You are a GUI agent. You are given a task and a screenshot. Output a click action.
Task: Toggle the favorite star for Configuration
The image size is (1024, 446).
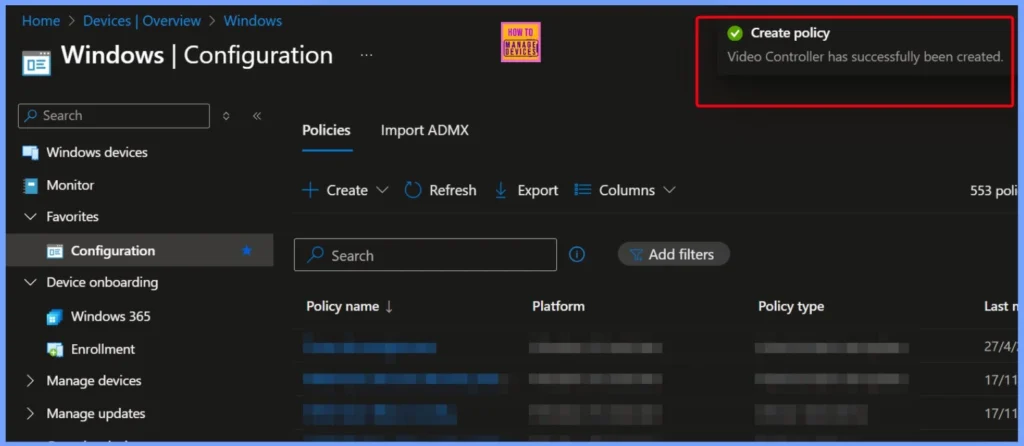[x=246, y=250]
